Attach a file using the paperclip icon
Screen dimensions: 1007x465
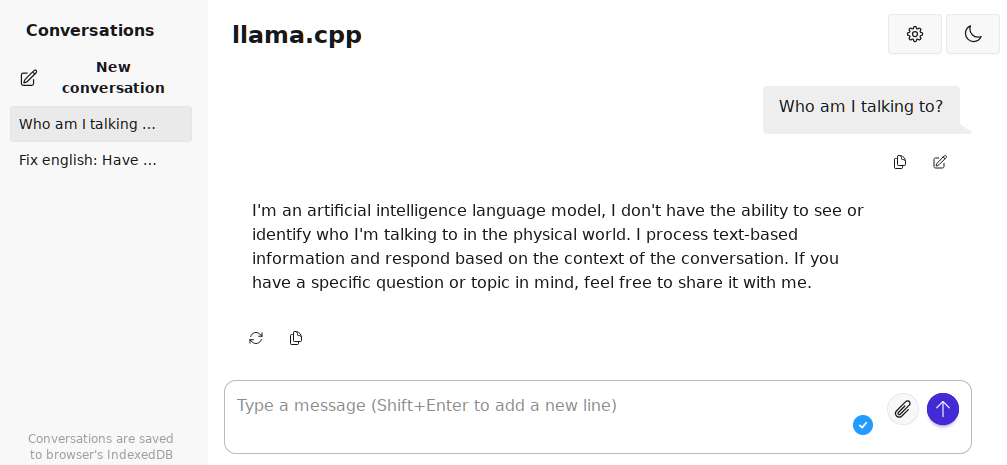pos(902,408)
